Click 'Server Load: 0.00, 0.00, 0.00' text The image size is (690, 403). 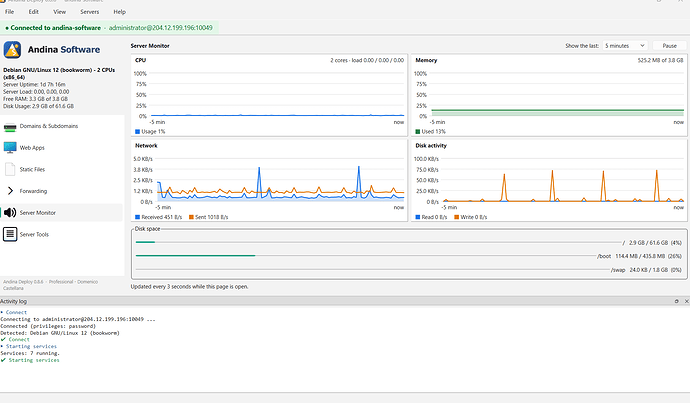36,92
